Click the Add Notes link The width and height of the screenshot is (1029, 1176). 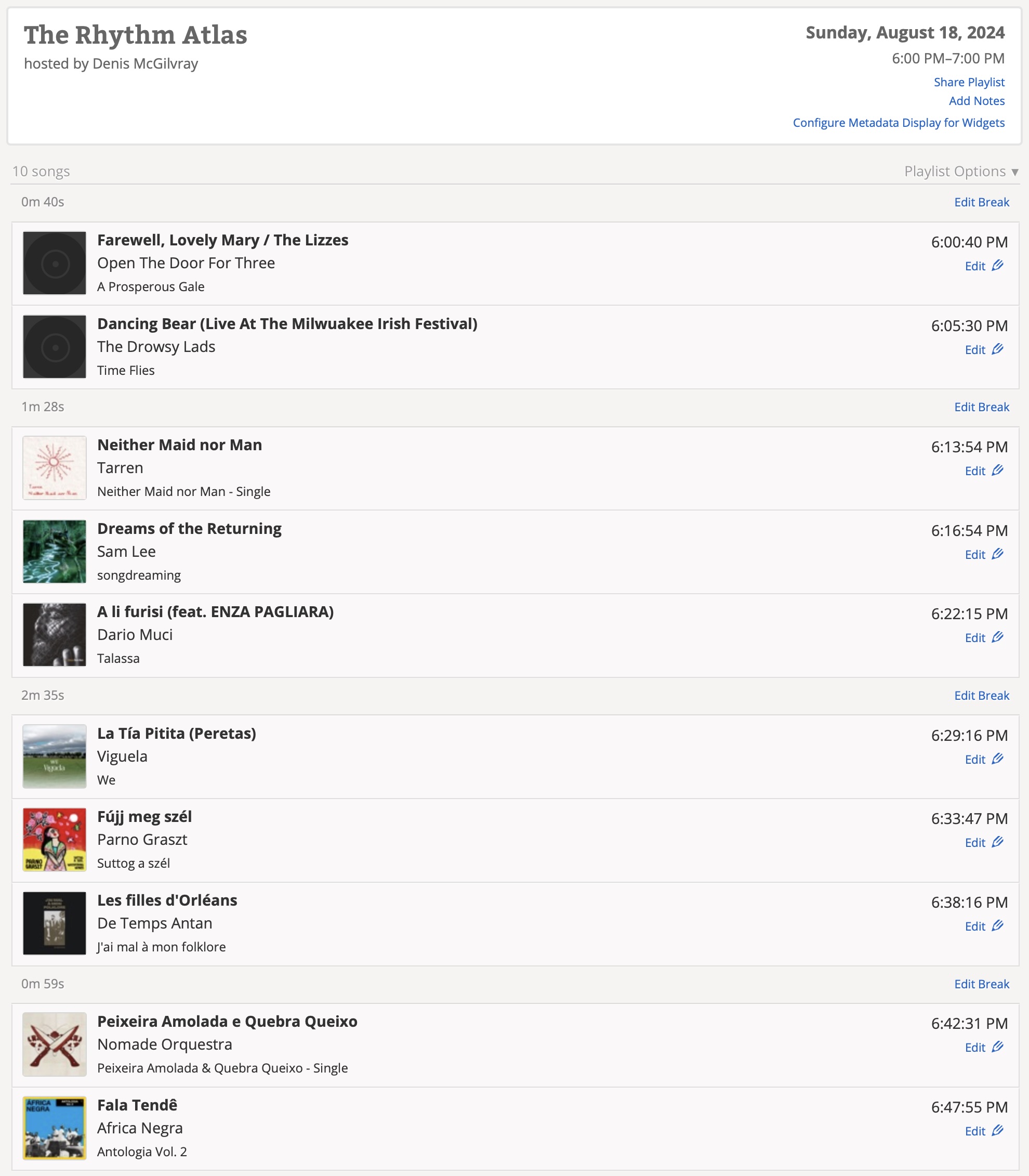[x=976, y=101]
